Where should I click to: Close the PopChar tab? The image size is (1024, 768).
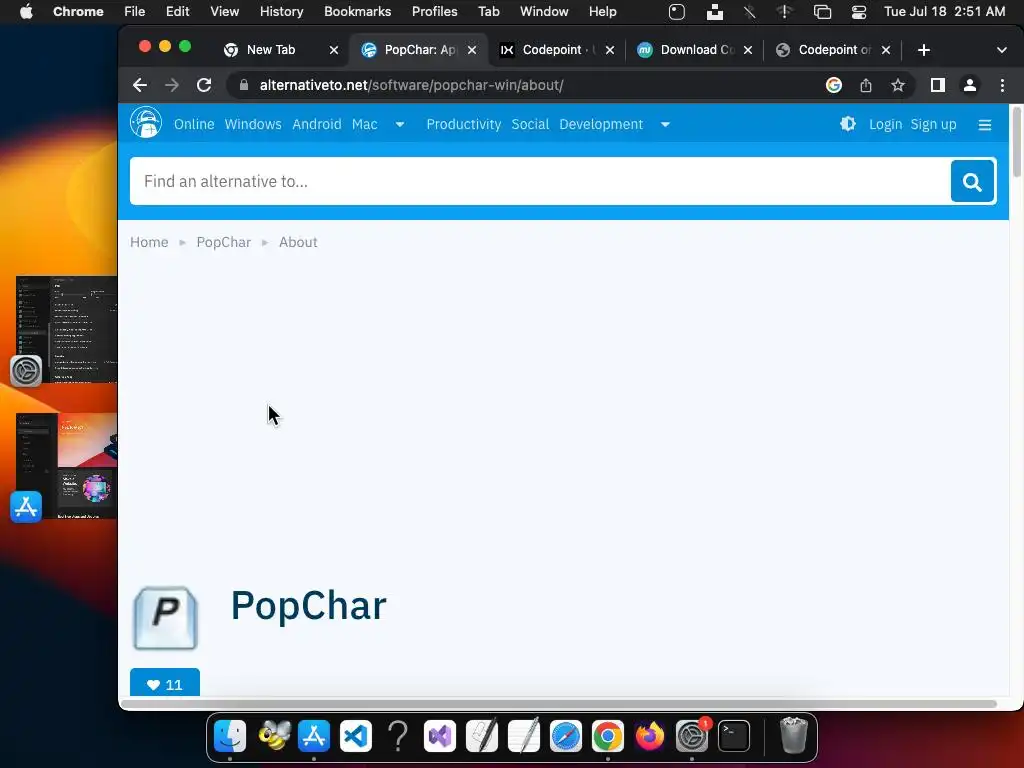pyautogui.click(x=472, y=50)
